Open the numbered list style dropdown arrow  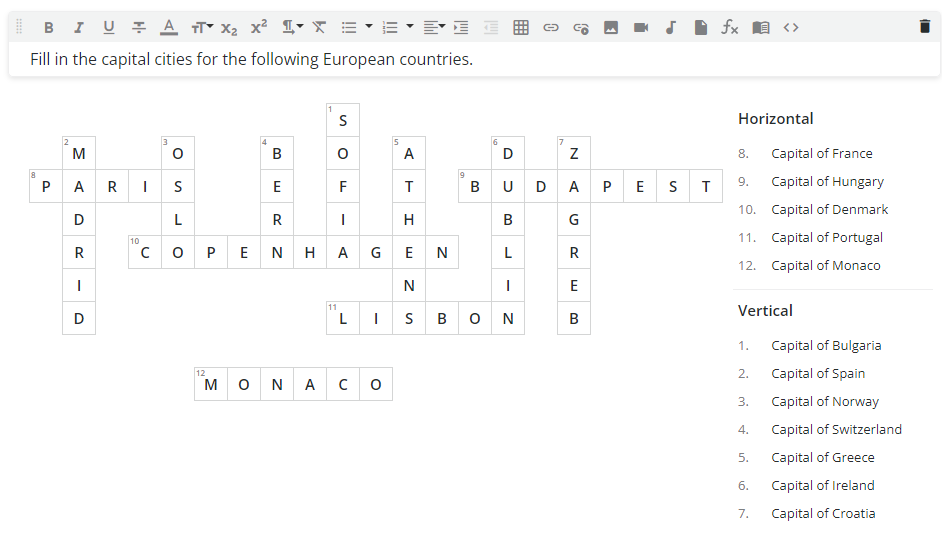click(x=410, y=27)
